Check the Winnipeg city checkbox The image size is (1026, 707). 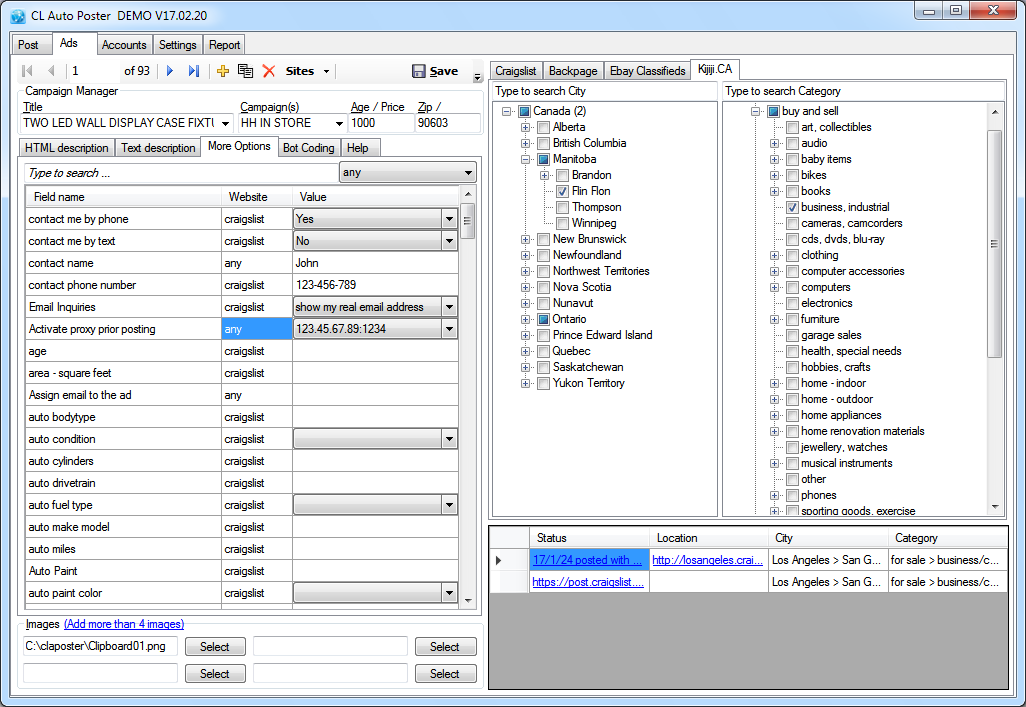562,224
